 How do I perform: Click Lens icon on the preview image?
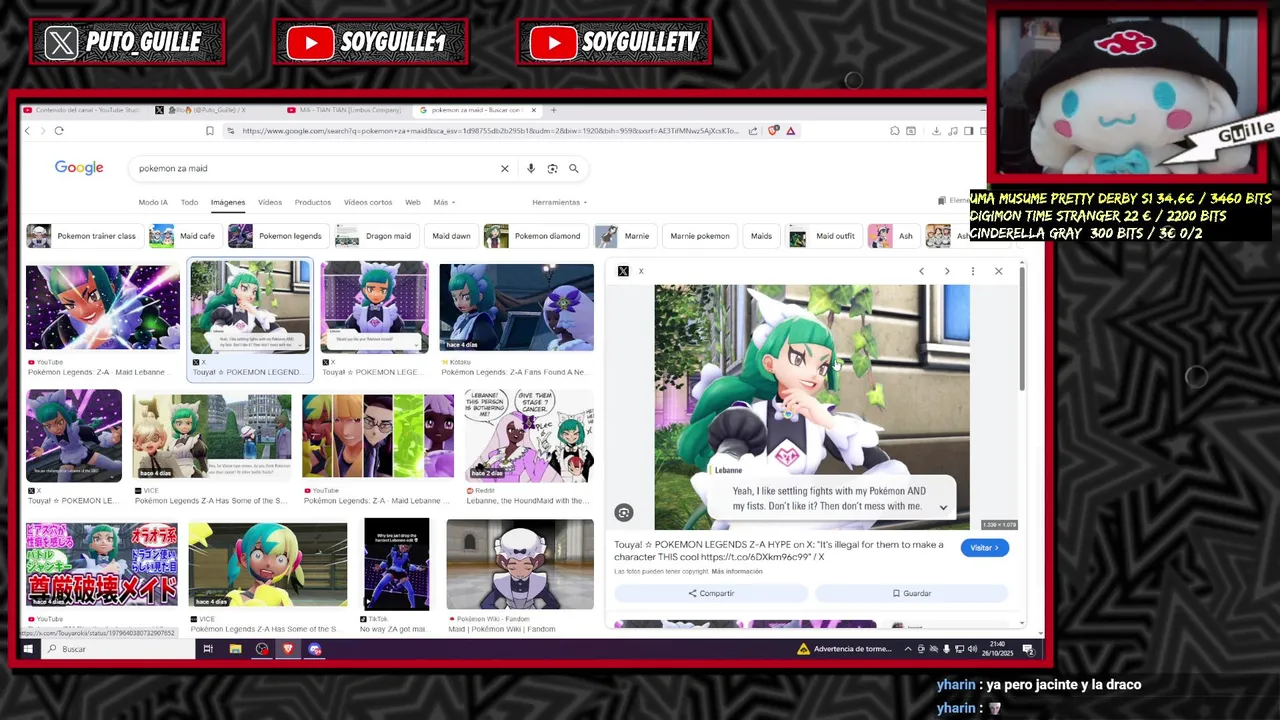point(624,513)
